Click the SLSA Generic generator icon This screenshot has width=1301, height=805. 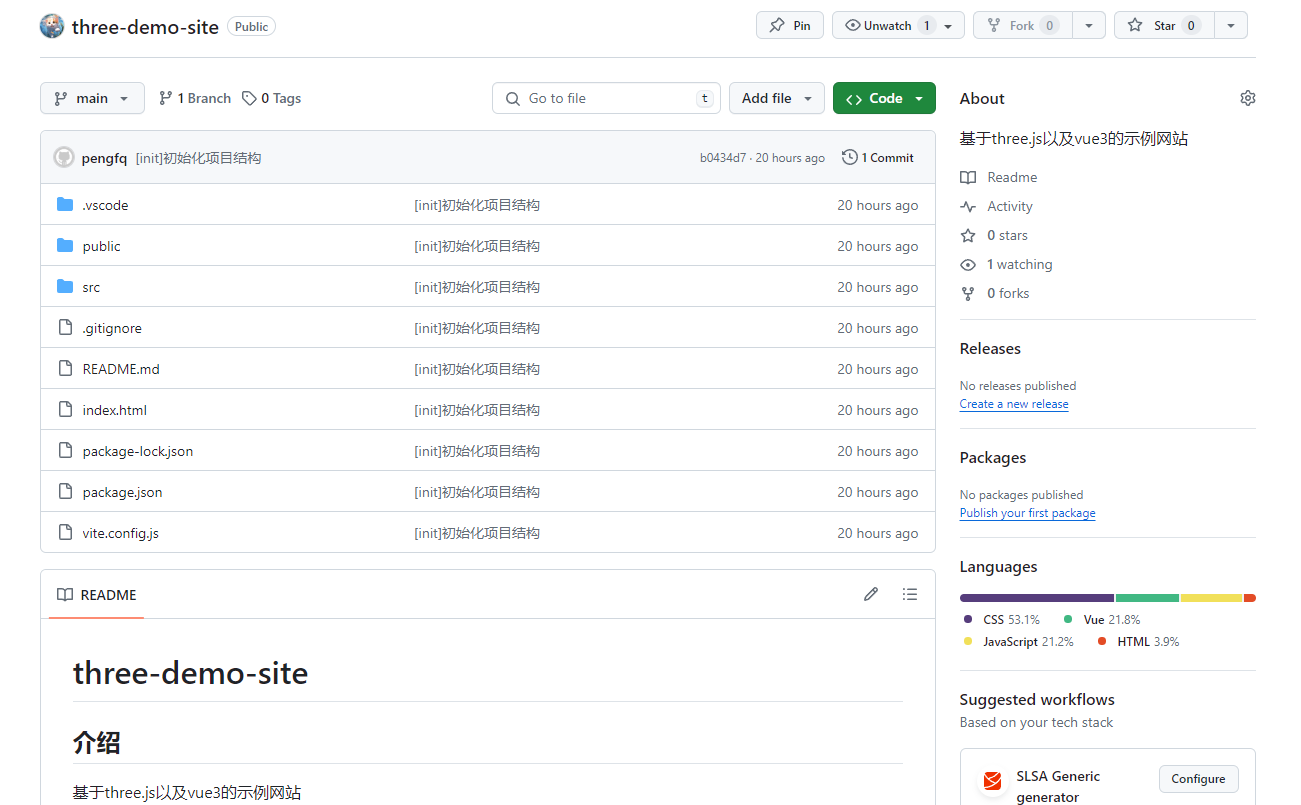(x=992, y=780)
